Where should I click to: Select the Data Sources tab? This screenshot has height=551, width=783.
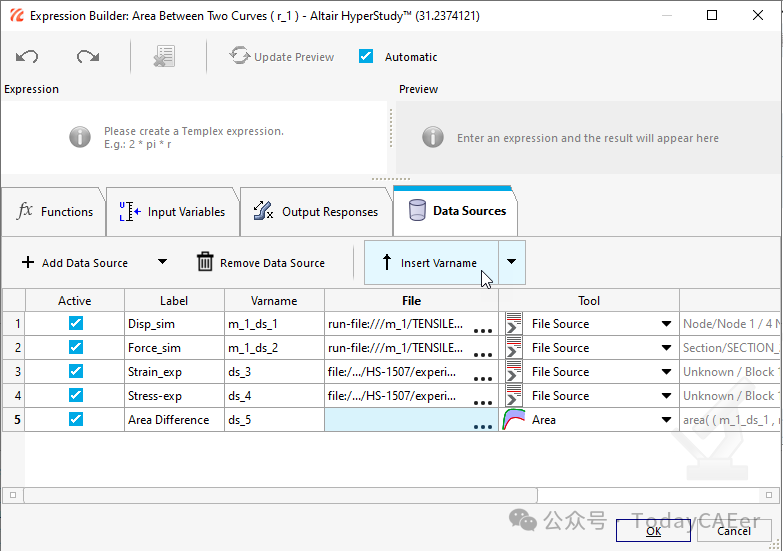pyautogui.click(x=455, y=211)
